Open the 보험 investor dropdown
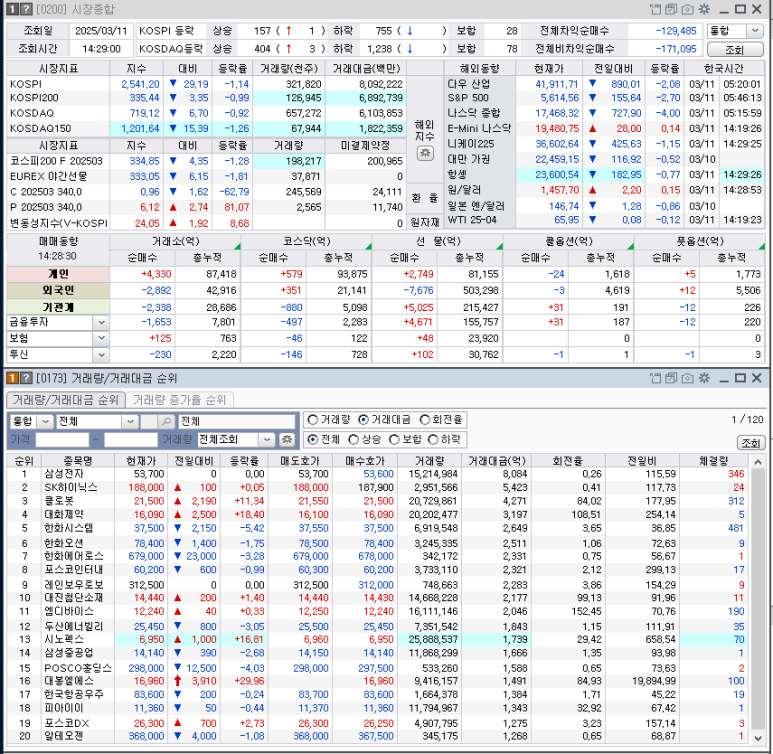The image size is (773, 754). pos(101,338)
